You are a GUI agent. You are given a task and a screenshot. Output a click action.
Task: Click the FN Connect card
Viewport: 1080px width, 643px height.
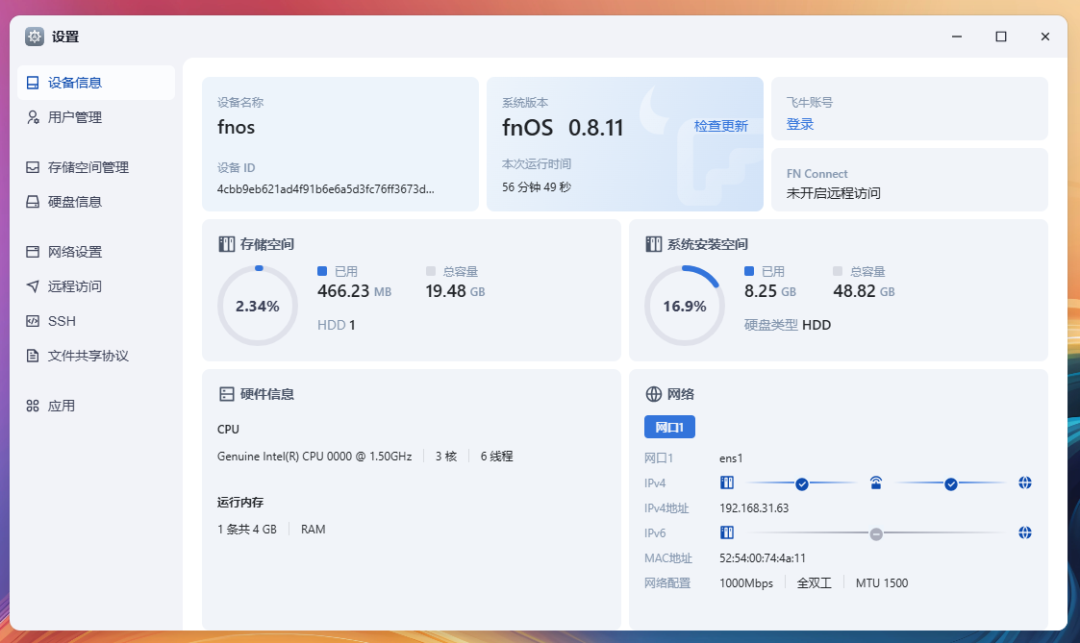(x=909, y=180)
